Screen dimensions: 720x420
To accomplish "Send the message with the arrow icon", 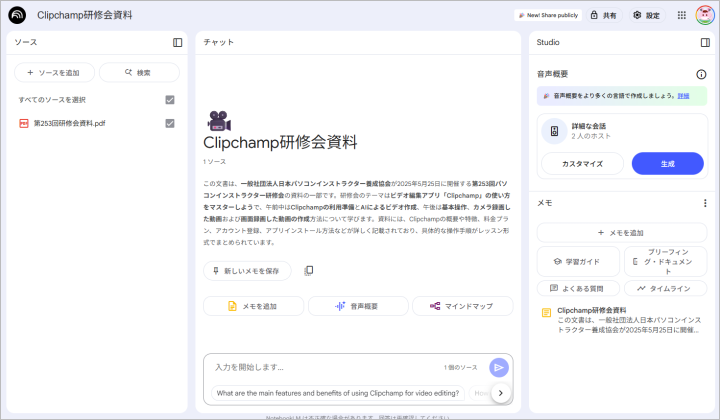I will 499,367.
